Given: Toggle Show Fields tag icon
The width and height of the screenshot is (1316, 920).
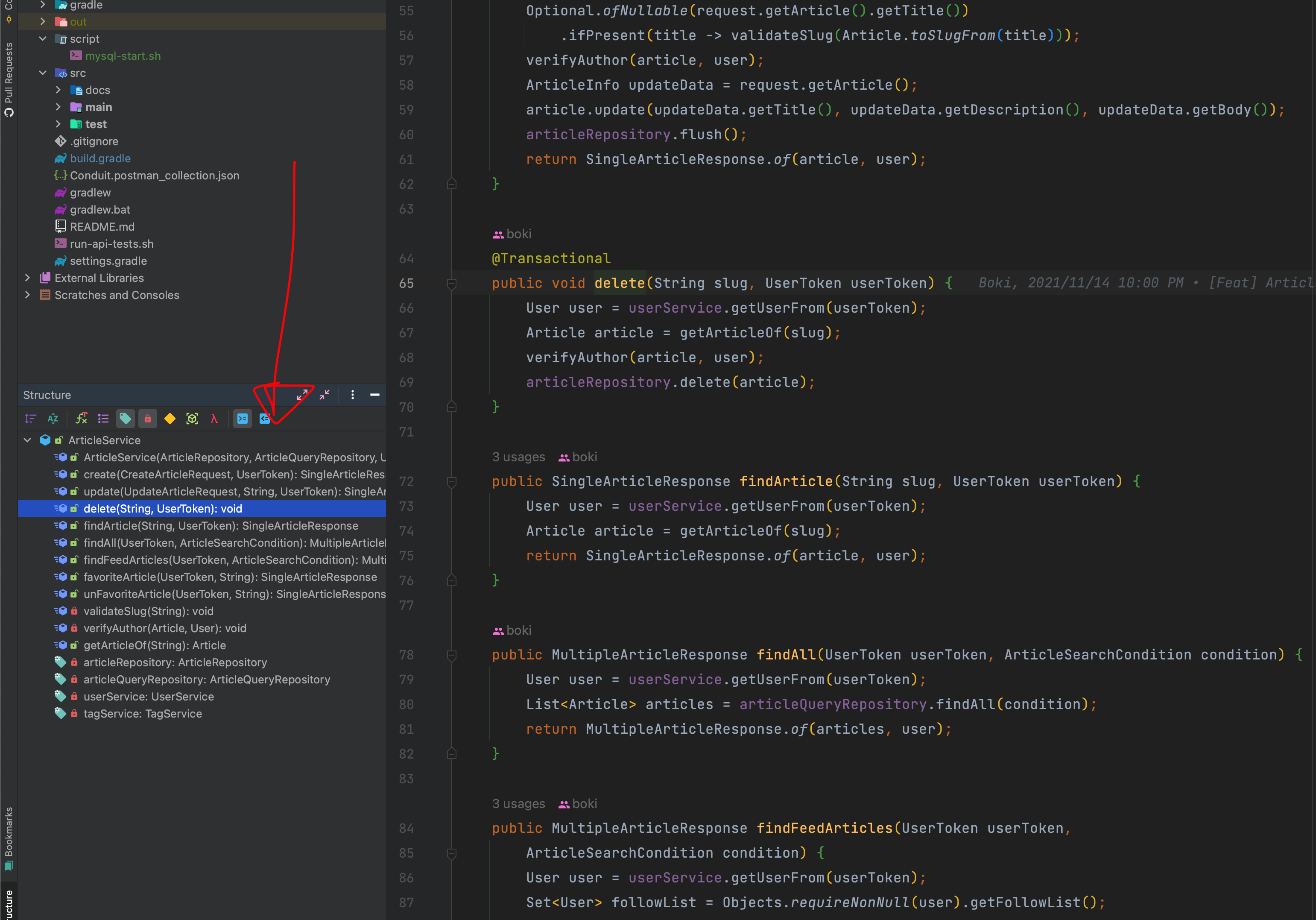Looking at the screenshot, I should click(x=125, y=419).
